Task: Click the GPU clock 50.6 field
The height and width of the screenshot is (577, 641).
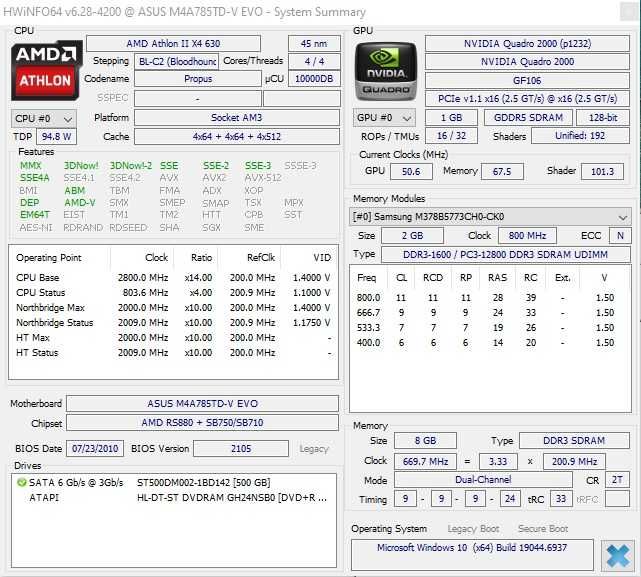Action: coord(411,171)
